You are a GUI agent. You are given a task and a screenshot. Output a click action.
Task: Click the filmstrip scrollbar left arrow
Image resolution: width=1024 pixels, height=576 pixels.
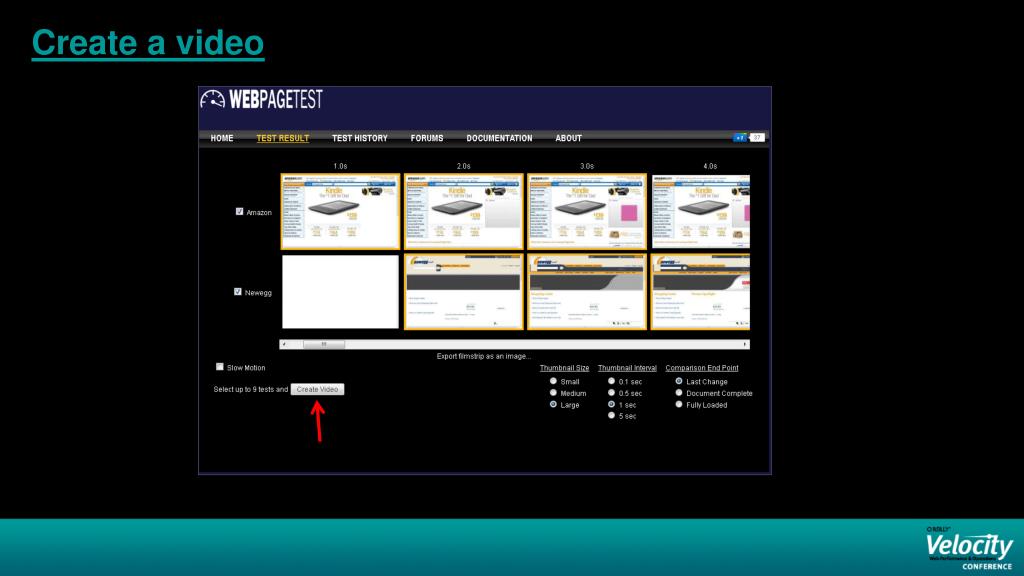[x=284, y=344]
